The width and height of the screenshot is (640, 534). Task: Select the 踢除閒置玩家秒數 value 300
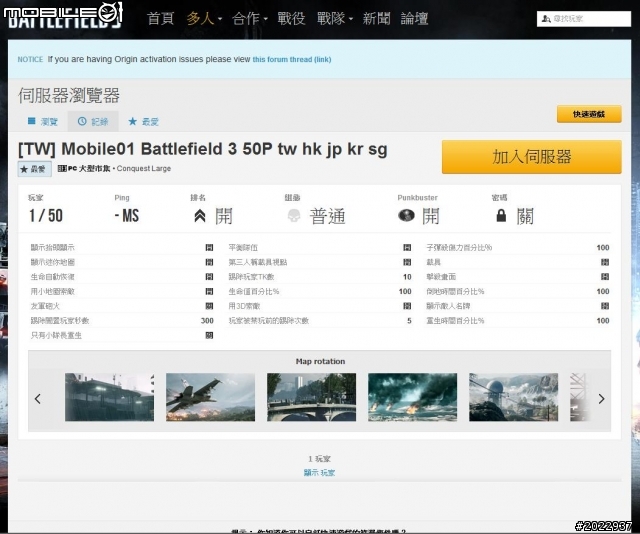point(207,321)
